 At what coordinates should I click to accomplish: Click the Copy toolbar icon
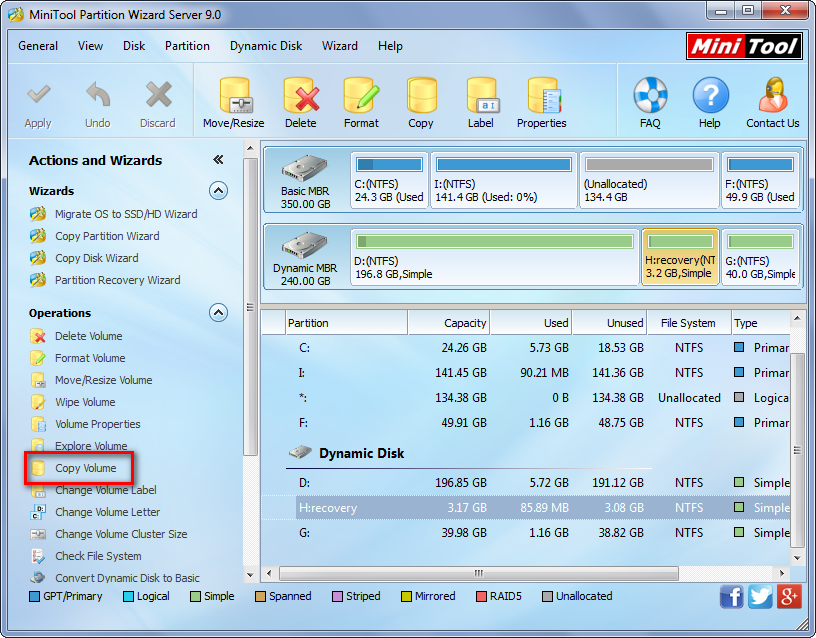coord(421,96)
